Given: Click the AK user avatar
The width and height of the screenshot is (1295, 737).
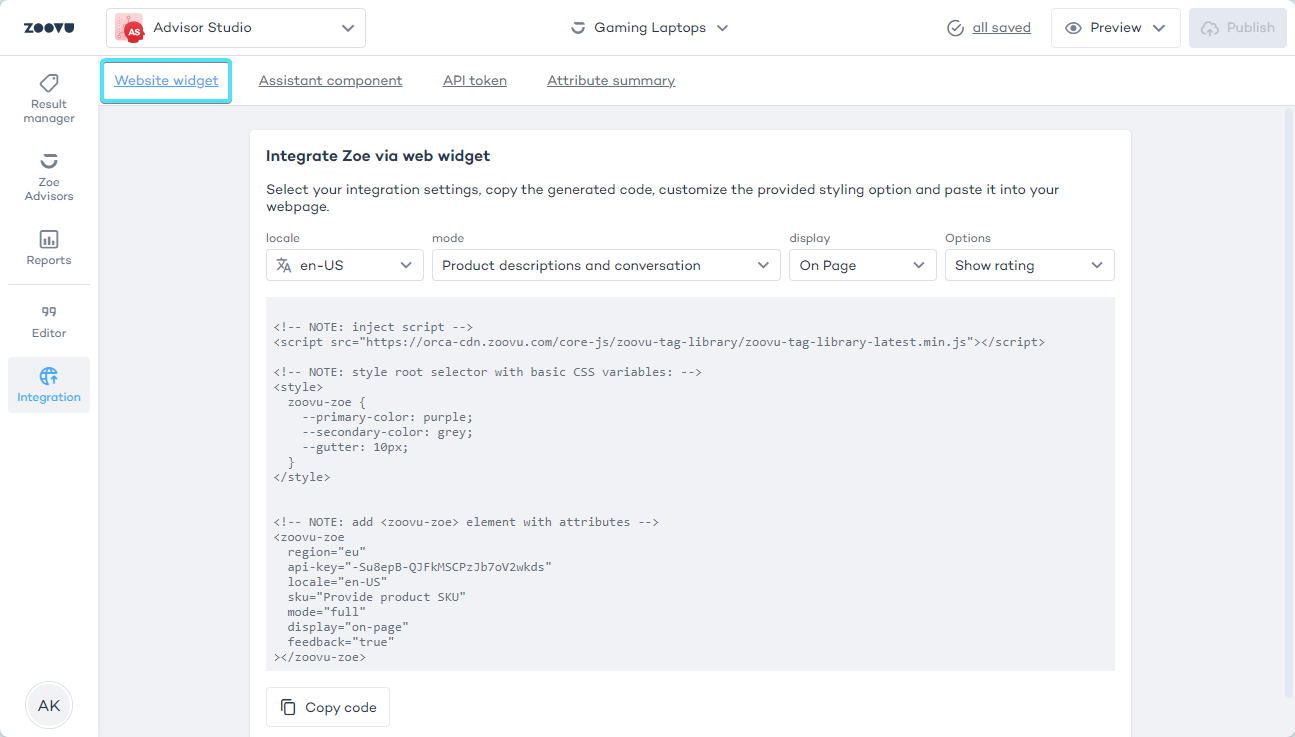Looking at the screenshot, I should point(48,705).
